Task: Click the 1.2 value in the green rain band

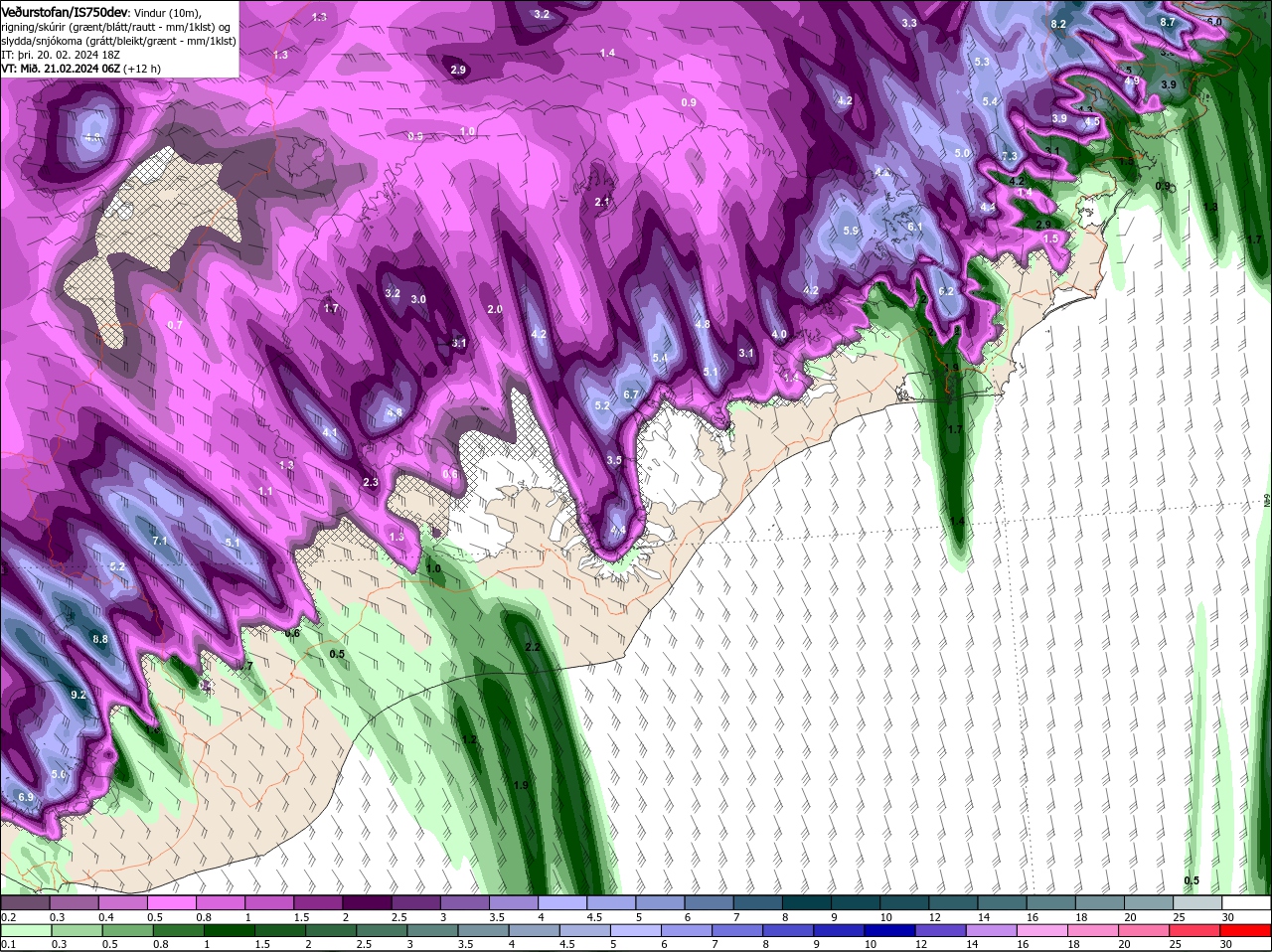Action: point(469,740)
